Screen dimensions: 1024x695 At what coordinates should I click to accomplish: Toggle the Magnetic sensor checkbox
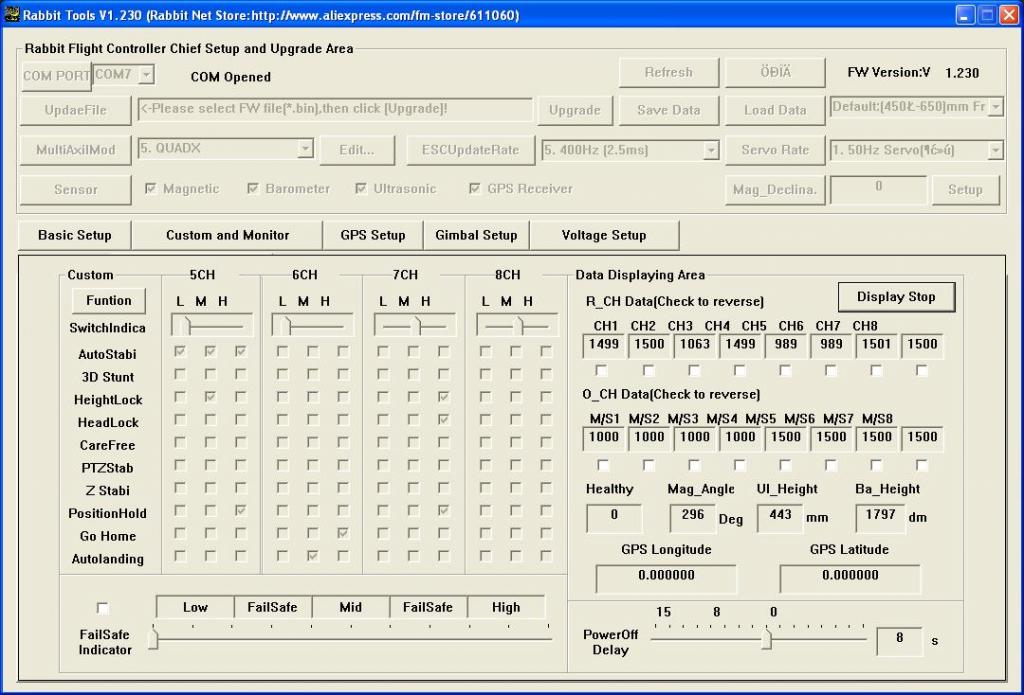coord(151,188)
